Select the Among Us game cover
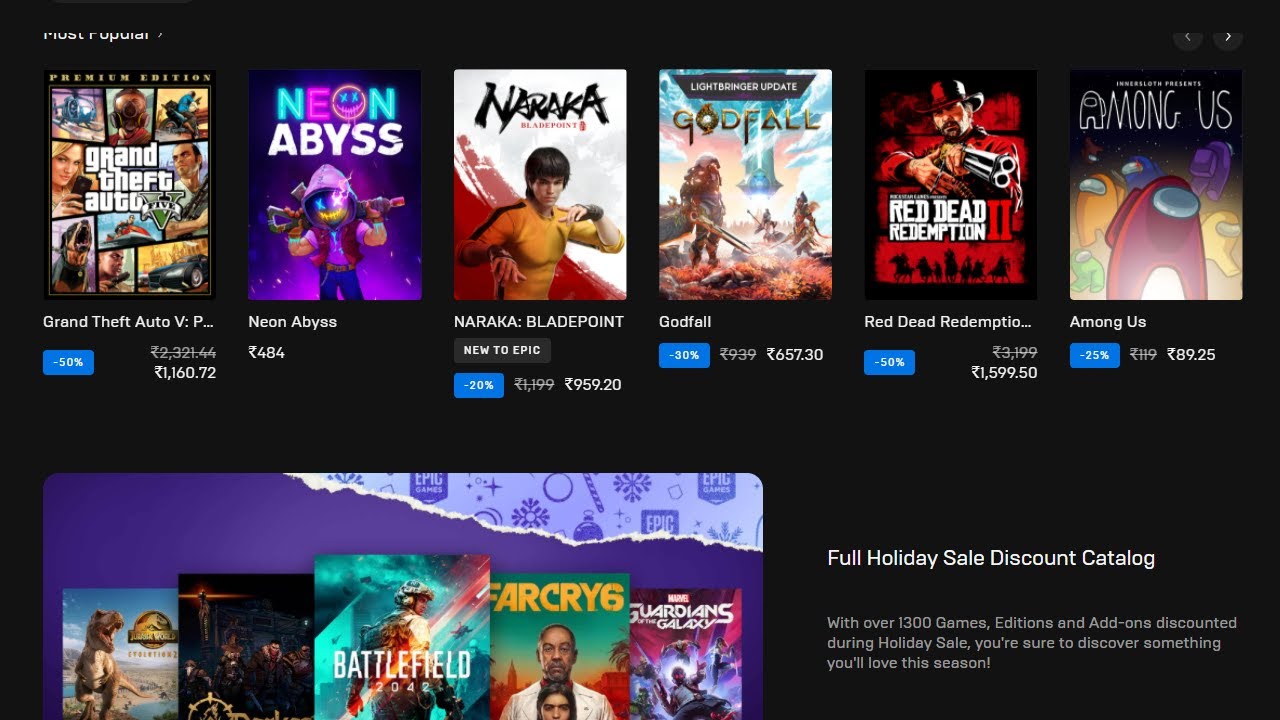 coord(1156,184)
